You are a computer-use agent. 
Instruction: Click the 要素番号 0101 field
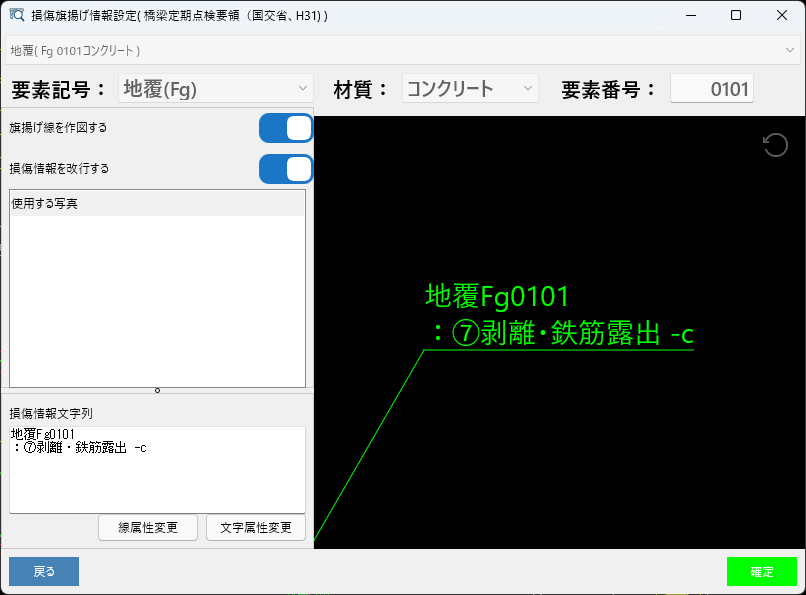pos(712,89)
